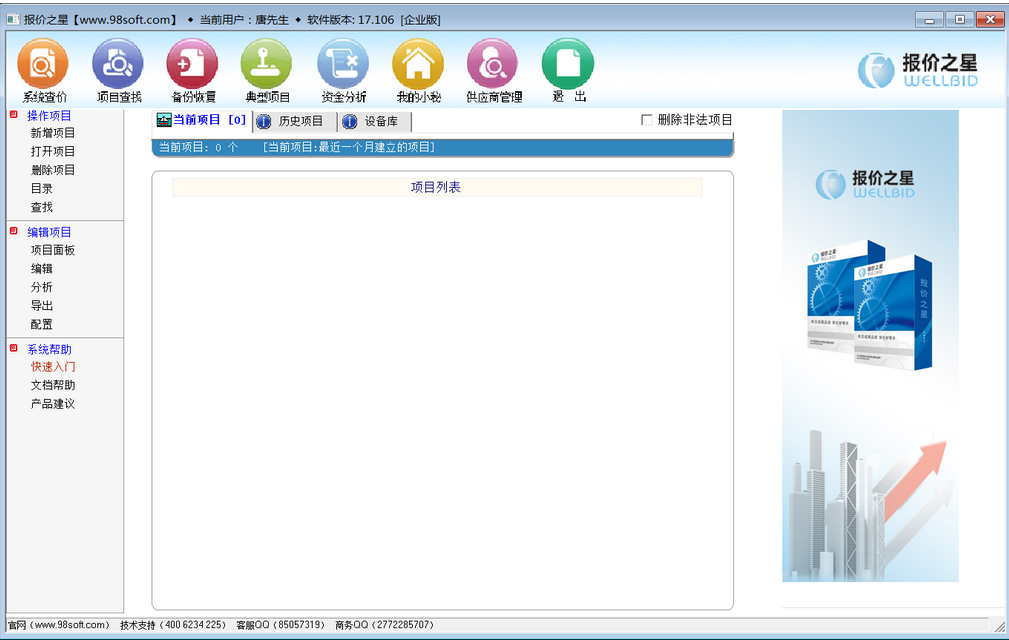1009x640 pixels.
Task: Select 删除项目 in the sidebar
Action: pos(53,170)
